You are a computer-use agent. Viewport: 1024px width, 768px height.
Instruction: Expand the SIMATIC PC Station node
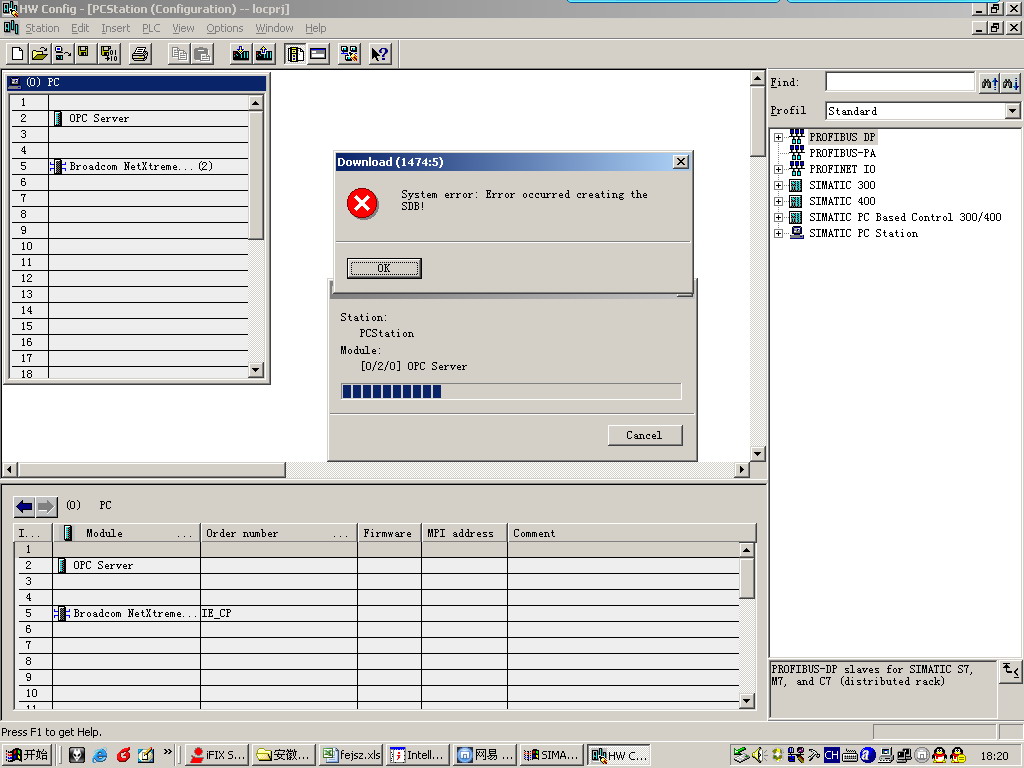pyautogui.click(x=778, y=234)
